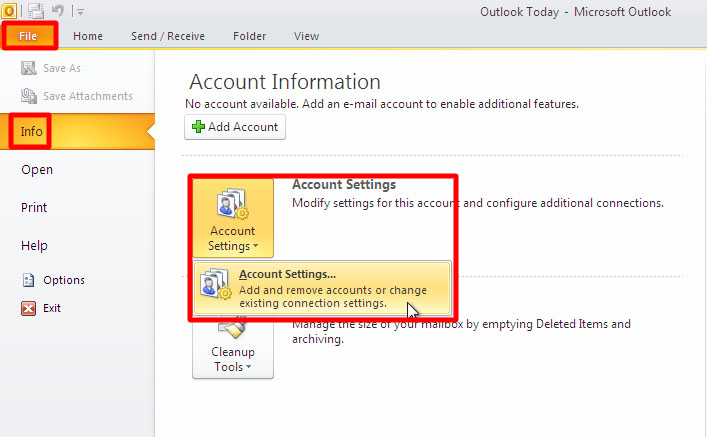Click the Cleanup Tools broom icon

coord(232,329)
